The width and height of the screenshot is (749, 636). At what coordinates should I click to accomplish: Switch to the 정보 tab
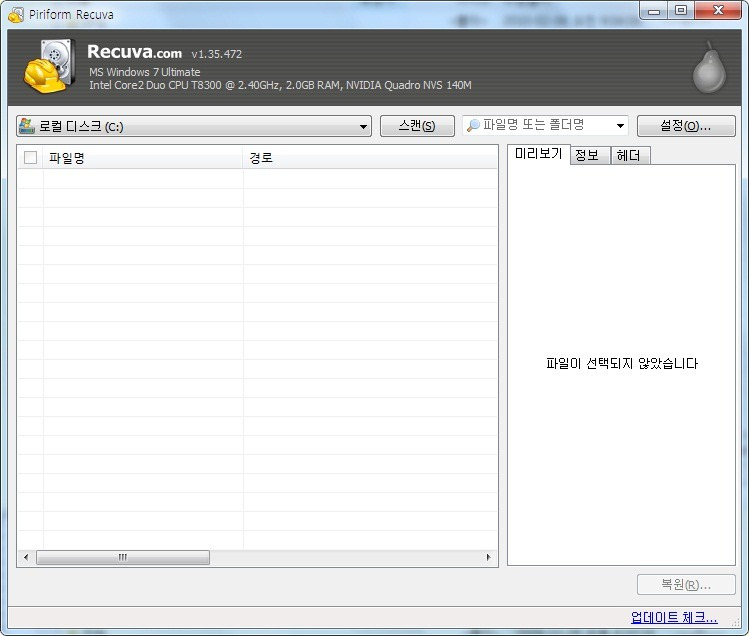tap(590, 155)
